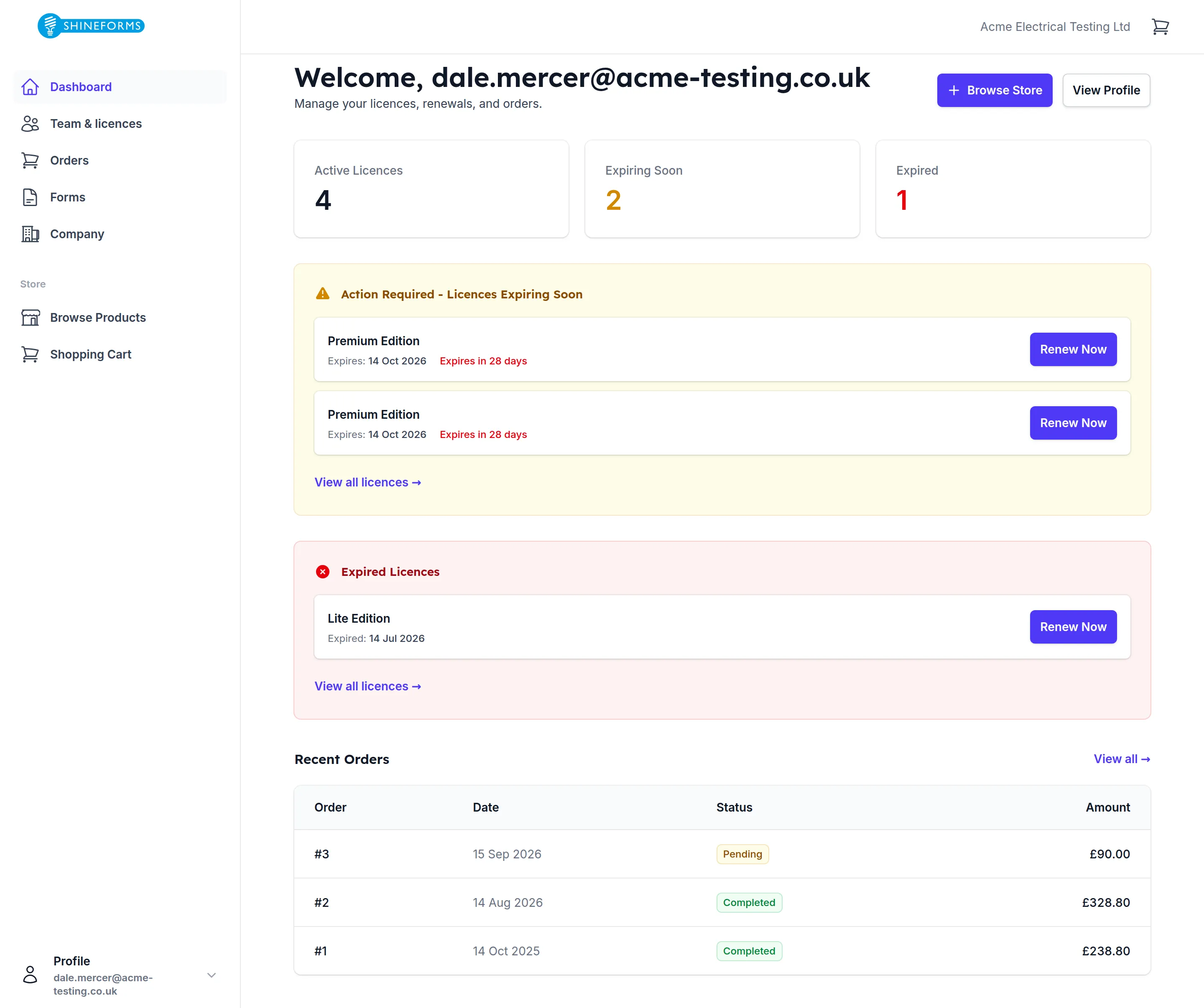This screenshot has width=1204, height=1008.
Task: Open the Dashboard menu item
Action: [x=120, y=87]
